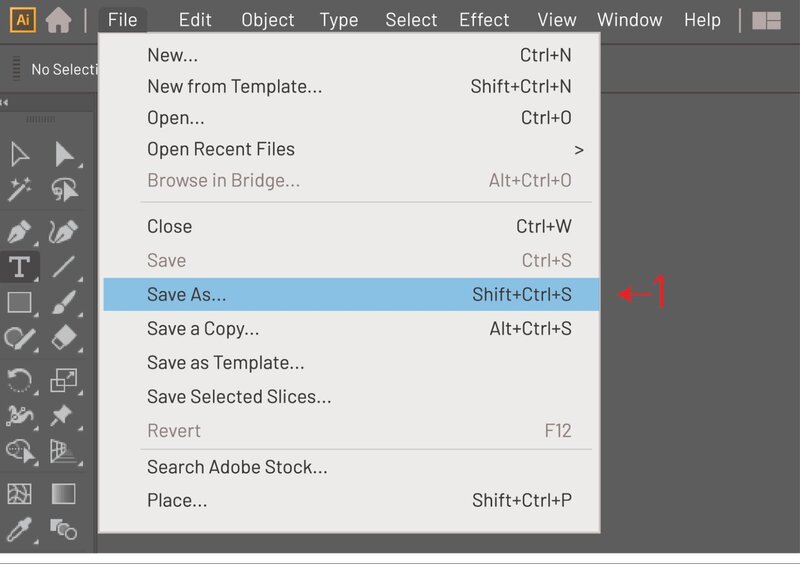The height and width of the screenshot is (564, 800).
Task: Select the Line Segment tool
Action: (x=64, y=266)
